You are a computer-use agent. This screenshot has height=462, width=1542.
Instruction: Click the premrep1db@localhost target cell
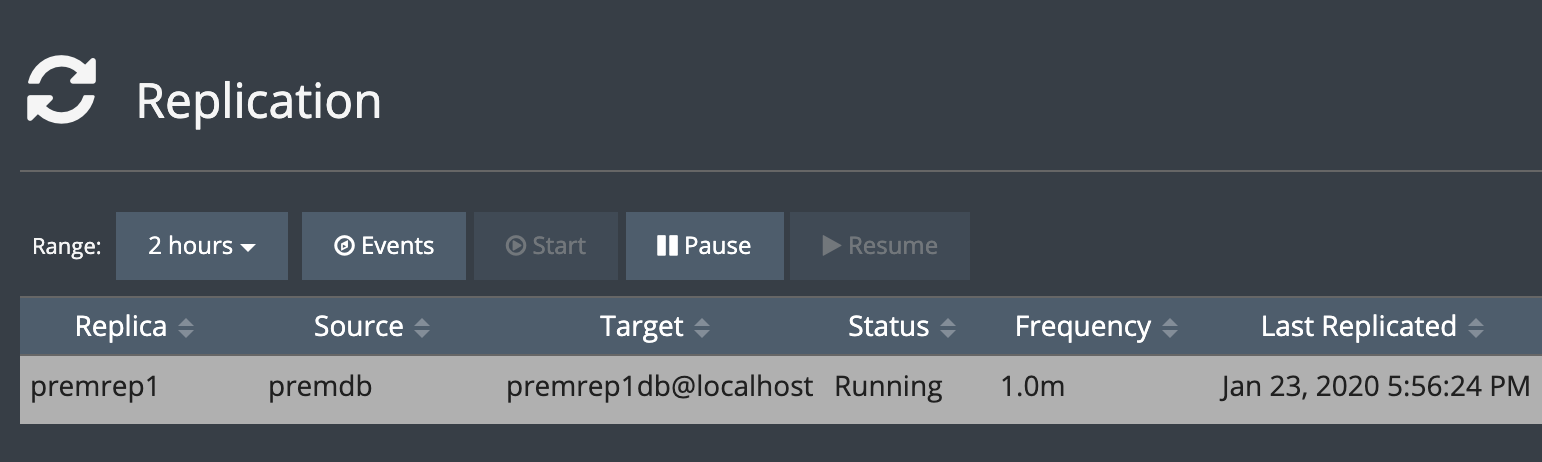click(659, 387)
